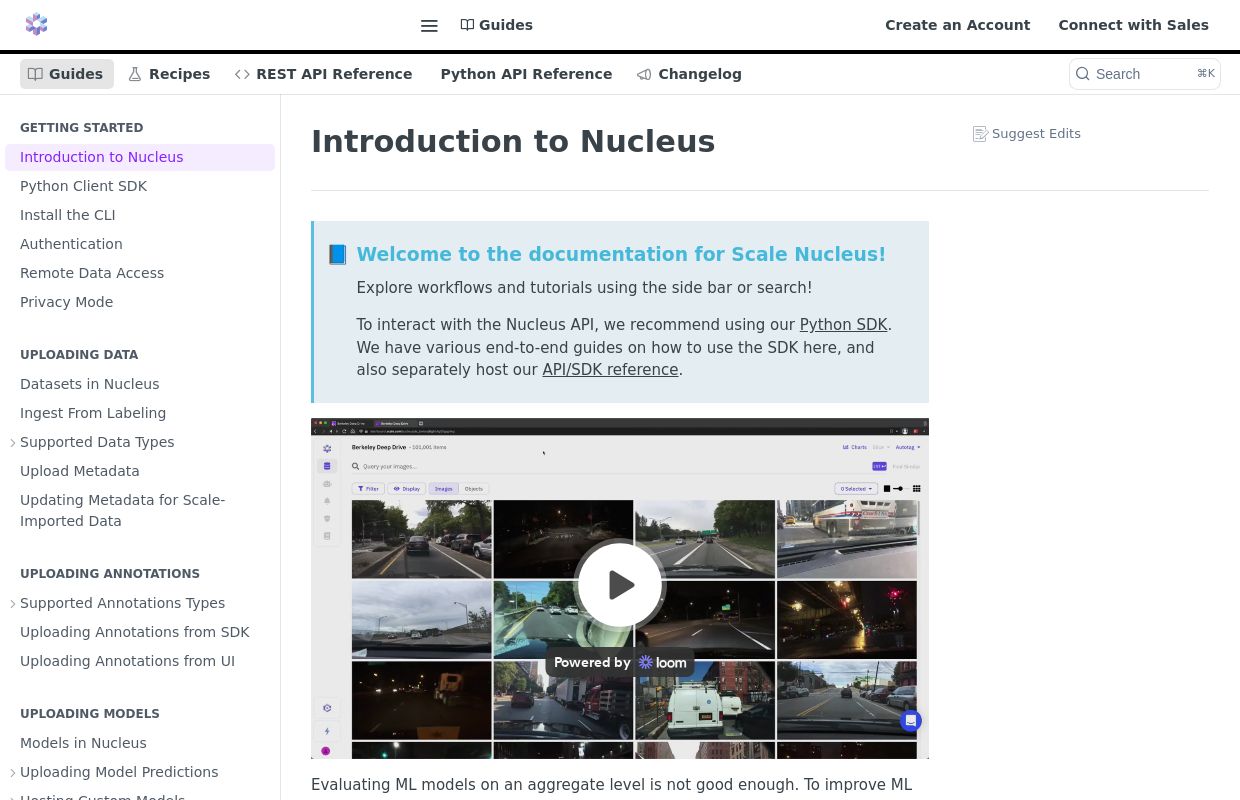The width and height of the screenshot is (1240, 800).
Task: Follow the Python SDK link
Action: coord(843,325)
